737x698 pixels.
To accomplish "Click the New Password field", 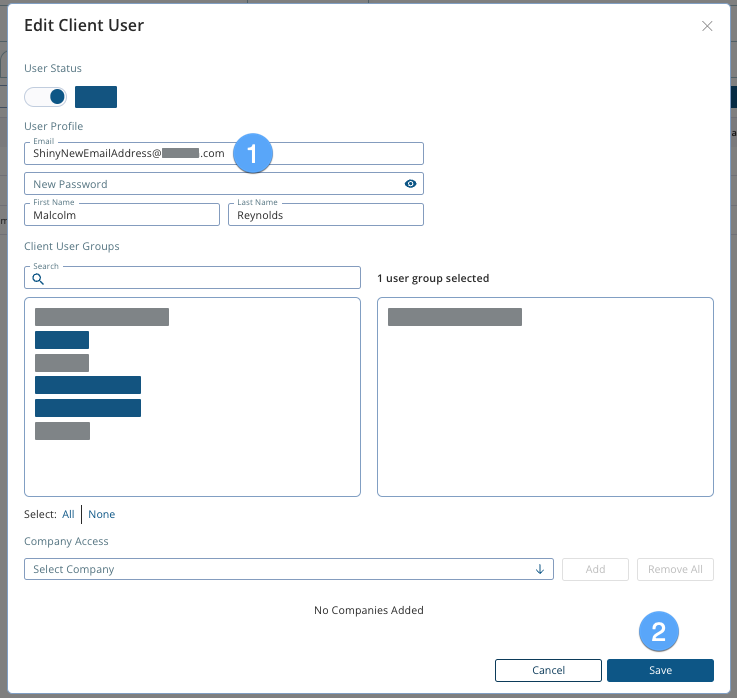I will pyautogui.click(x=224, y=184).
